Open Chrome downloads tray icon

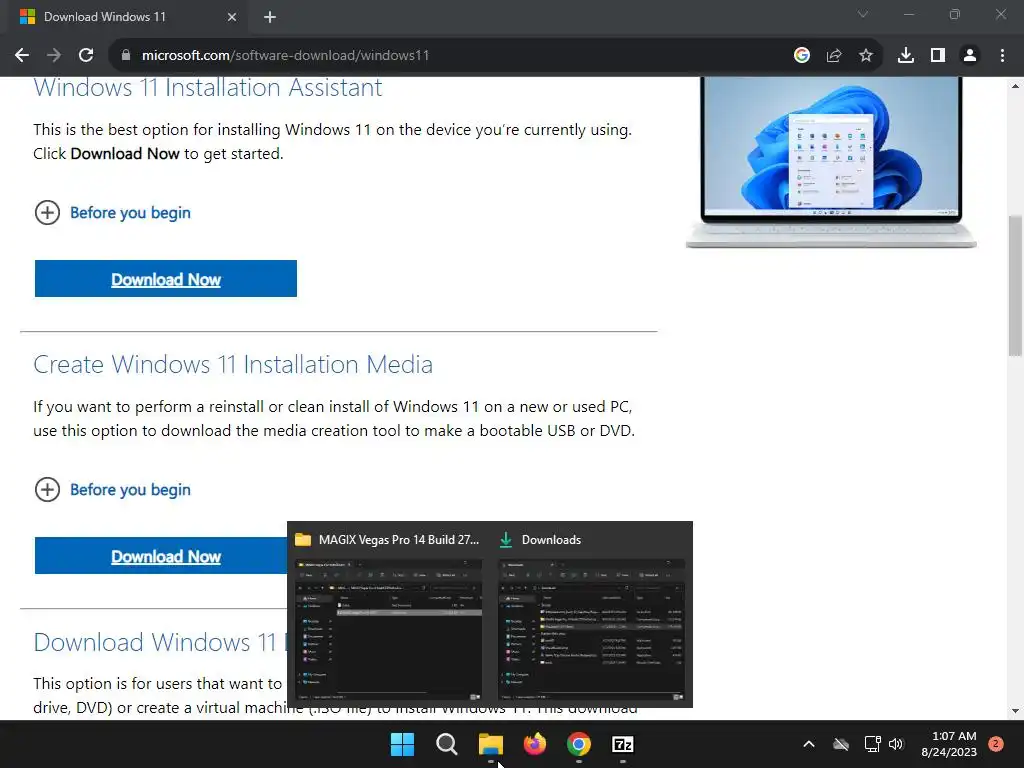tap(905, 56)
